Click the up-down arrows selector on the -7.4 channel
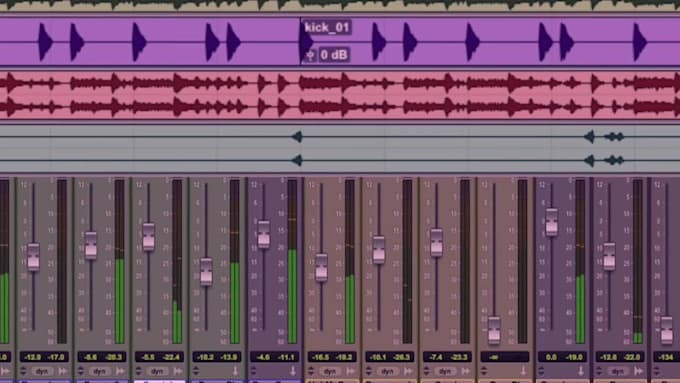Viewport: 680px width, 383px height. (x=426, y=371)
